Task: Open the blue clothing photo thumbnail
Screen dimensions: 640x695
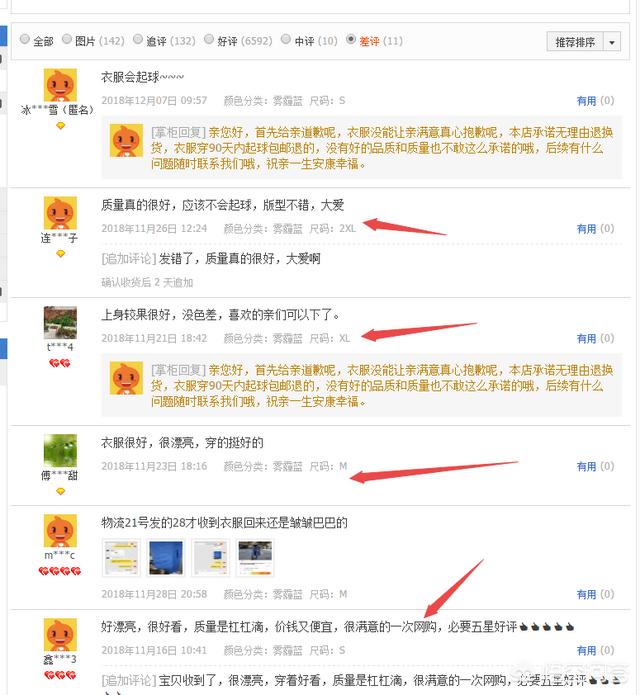Action: (x=166, y=558)
